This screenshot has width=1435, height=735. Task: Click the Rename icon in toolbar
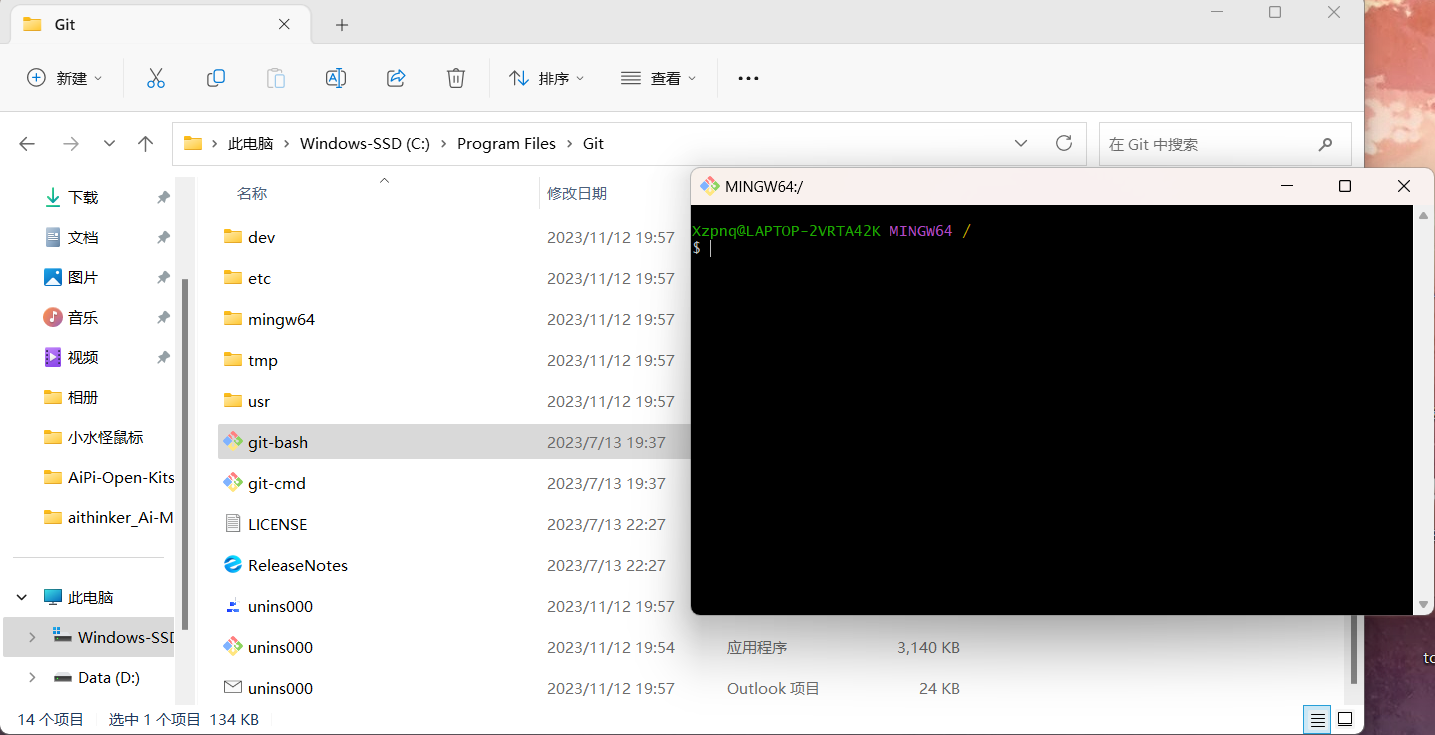pyautogui.click(x=336, y=78)
